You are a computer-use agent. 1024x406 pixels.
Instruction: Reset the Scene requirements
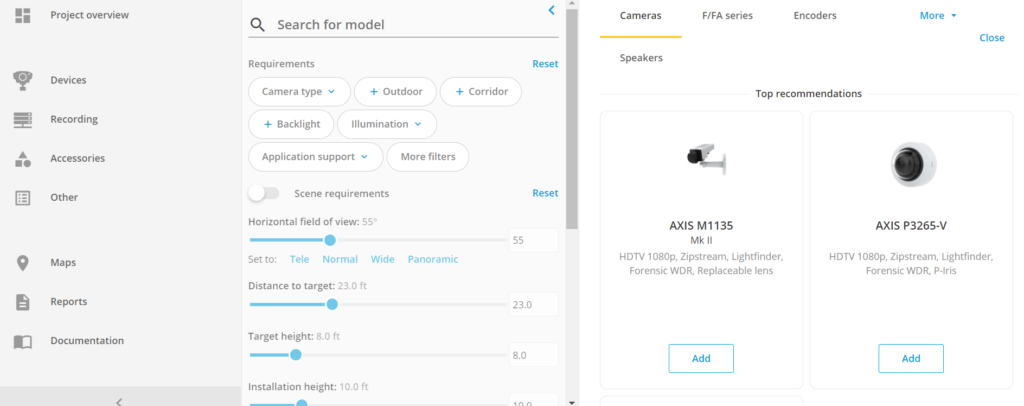[x=545, y=193]
